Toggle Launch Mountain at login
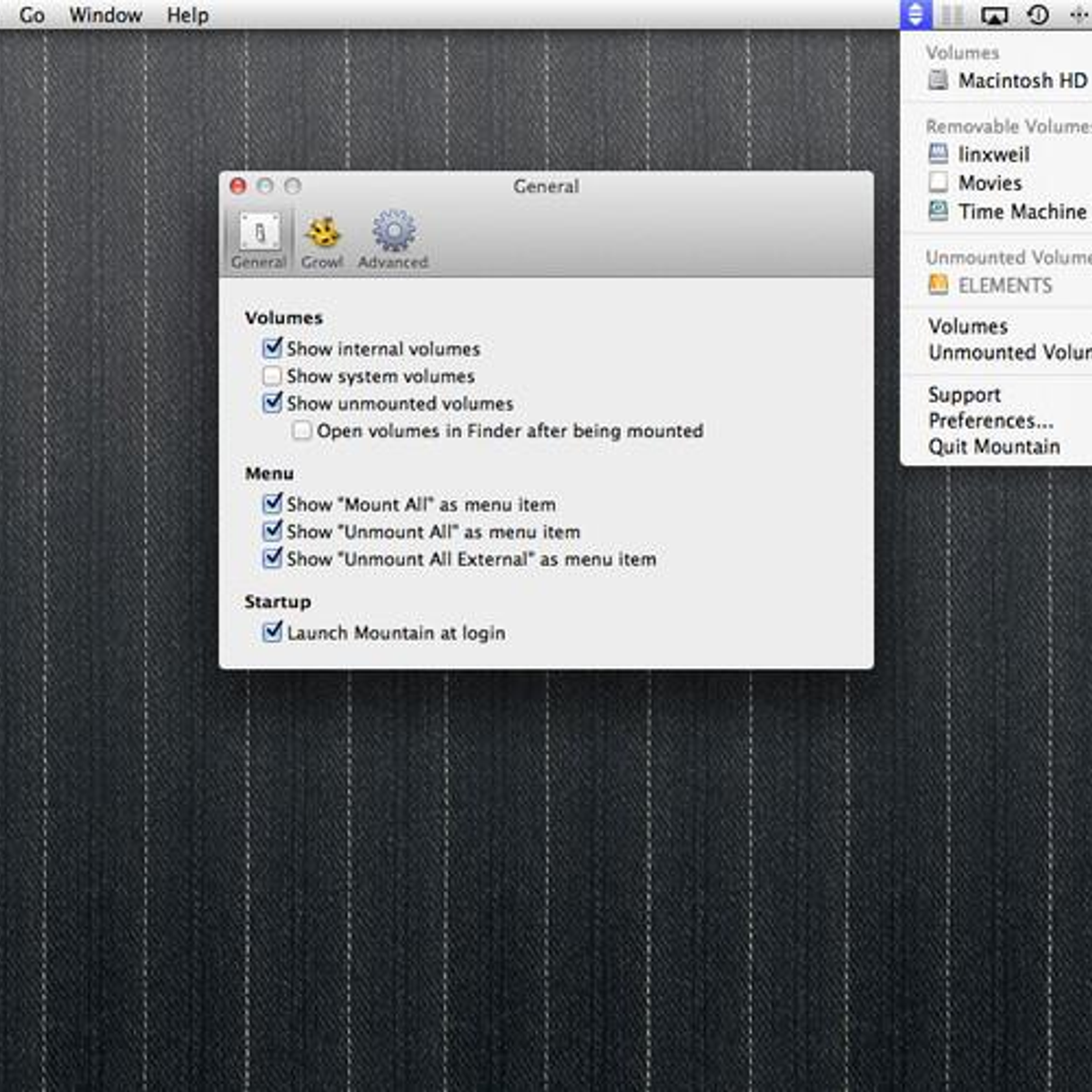This screenshot has width=1092, height=1092. 272,632
